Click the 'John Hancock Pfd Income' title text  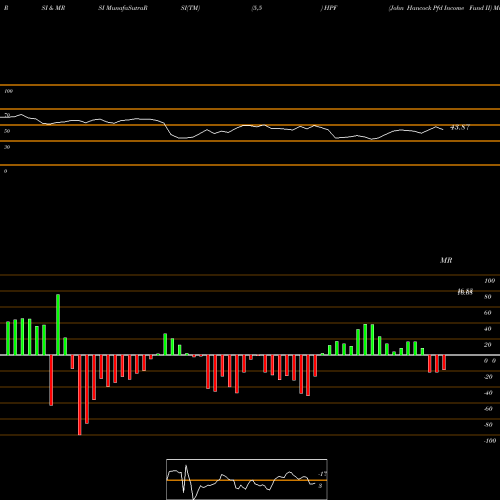426,8
